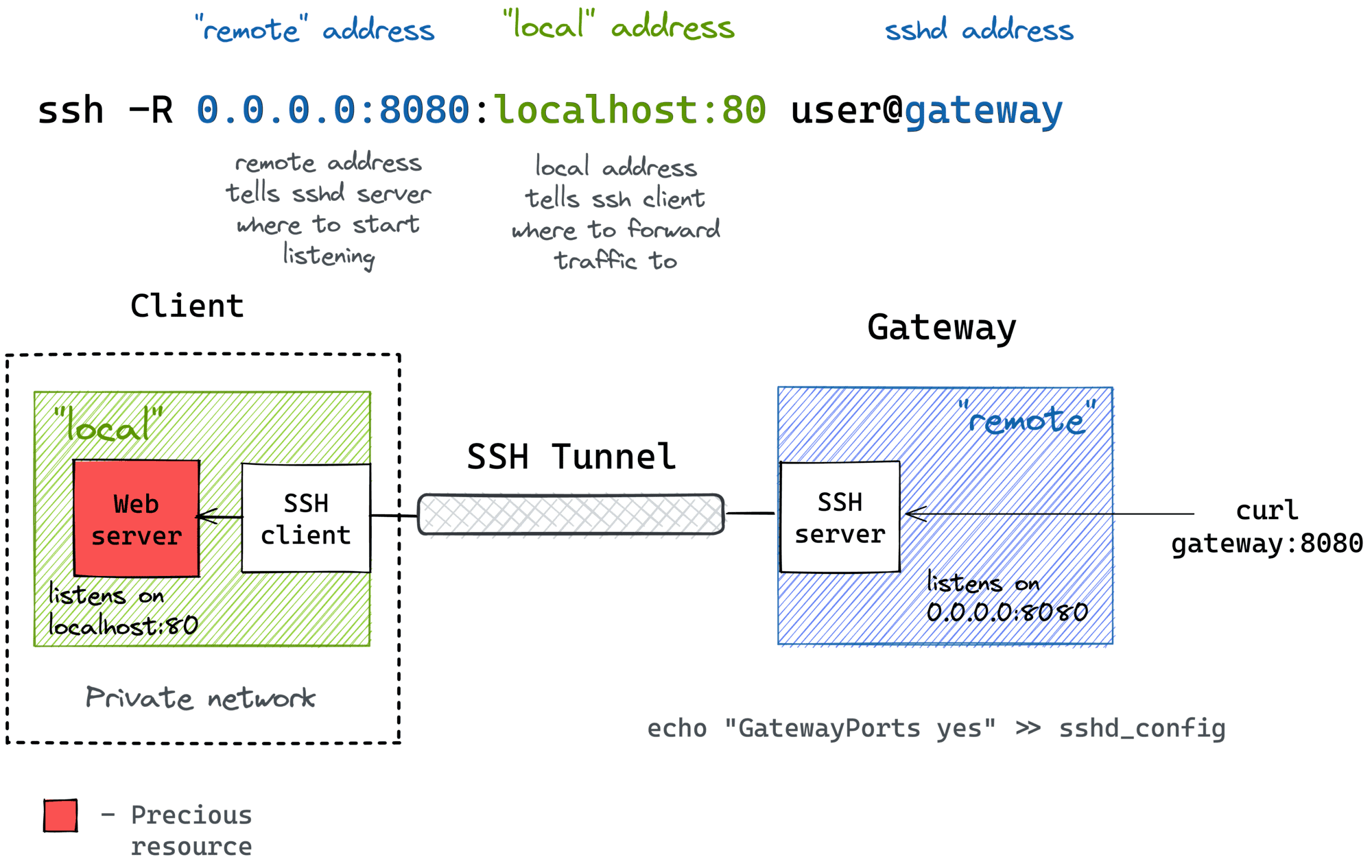This screenshot has width=1372, height=868.
Task: Select the sshd address heading
Action: pos(980,29)
